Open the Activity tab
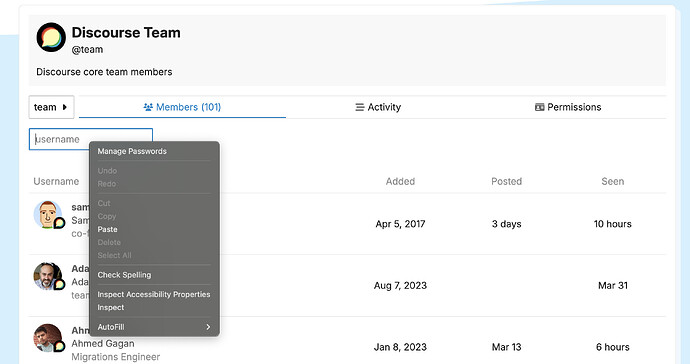 click(378, 107)
